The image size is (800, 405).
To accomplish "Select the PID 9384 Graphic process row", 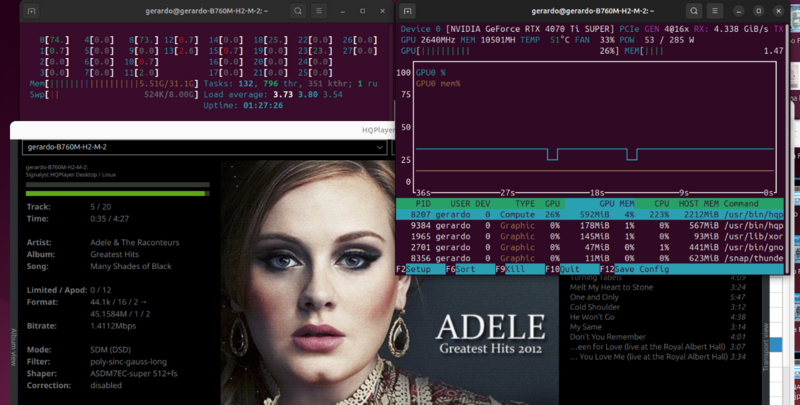I will (590, 226).
